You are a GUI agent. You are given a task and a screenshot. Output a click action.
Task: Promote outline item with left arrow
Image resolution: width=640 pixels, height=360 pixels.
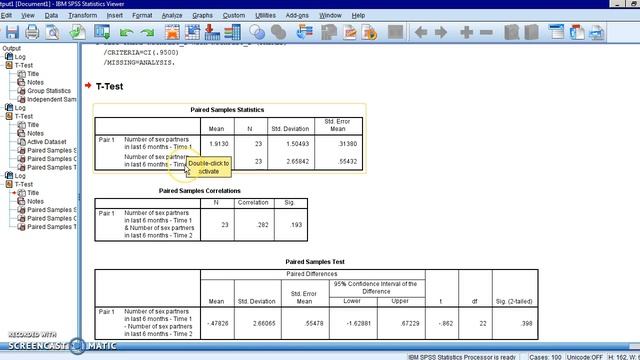[421, 32]
